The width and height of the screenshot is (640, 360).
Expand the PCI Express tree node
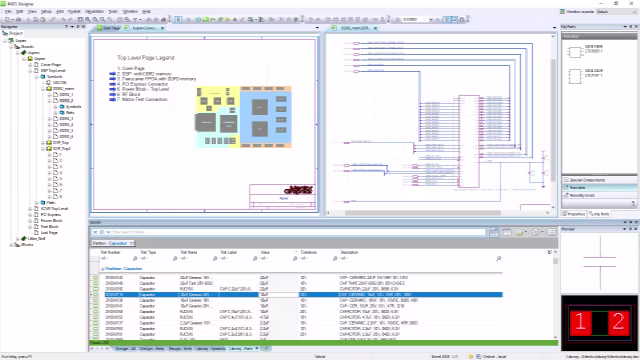point(30,215)
